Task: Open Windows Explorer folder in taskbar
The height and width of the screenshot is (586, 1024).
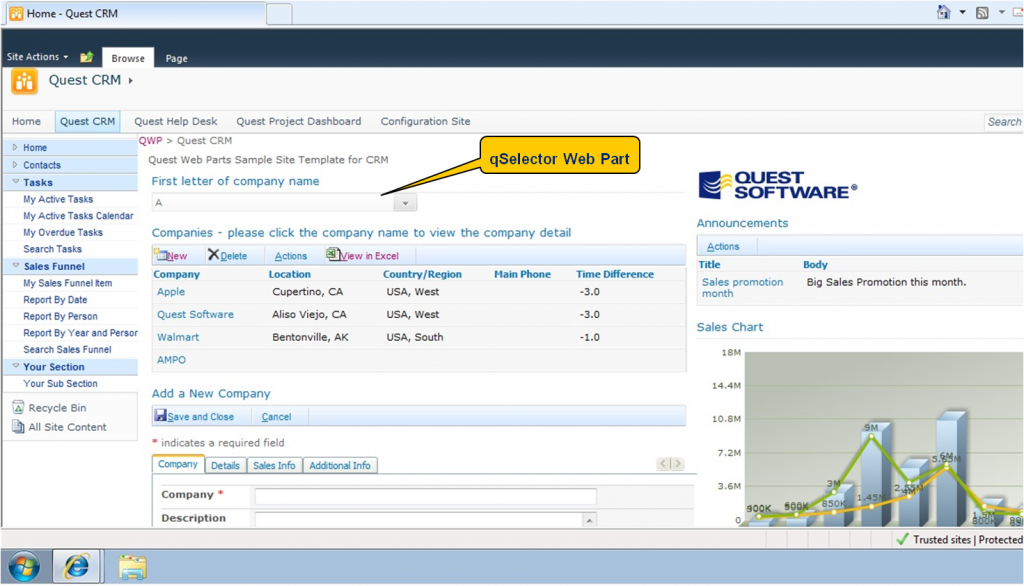Action: click(x=133, y=566)
